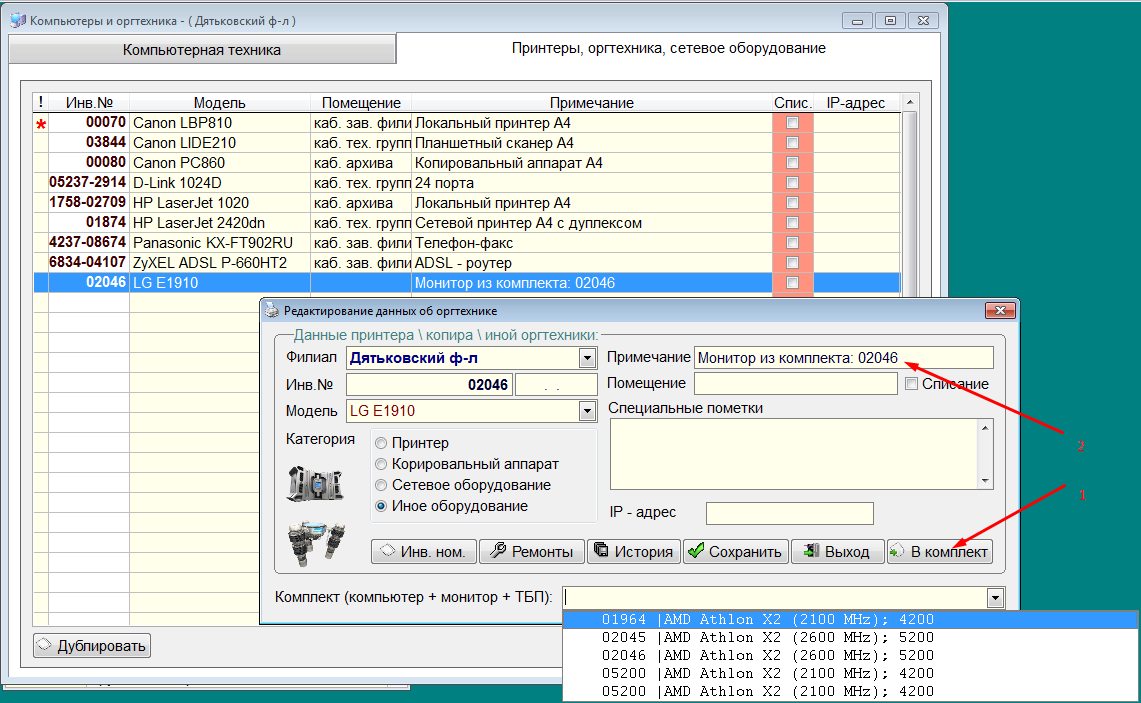Click the Помещение column header
The width and height of the screenshot is (1141, 703).
click(361, 103)
